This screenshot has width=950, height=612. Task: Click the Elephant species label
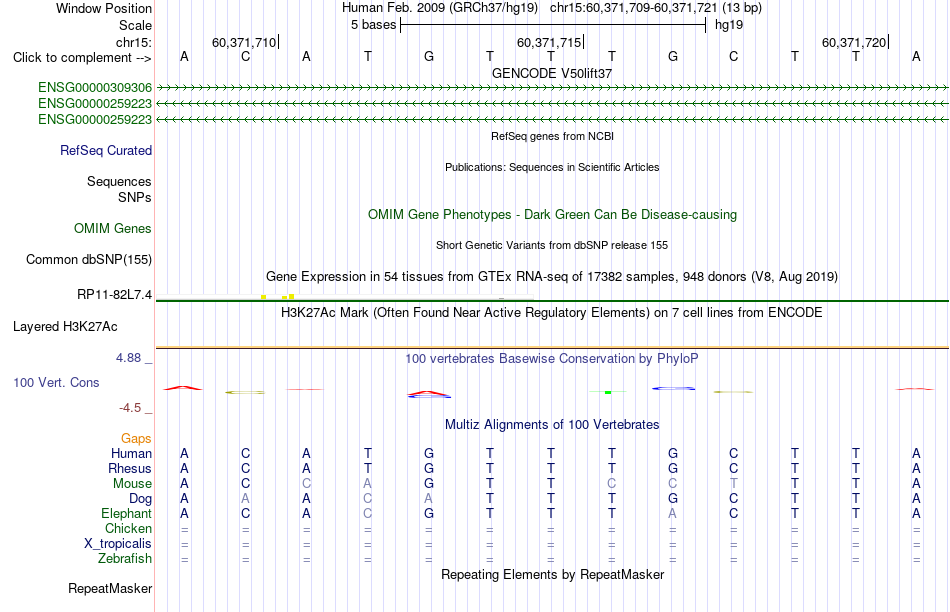pos(126,513)
